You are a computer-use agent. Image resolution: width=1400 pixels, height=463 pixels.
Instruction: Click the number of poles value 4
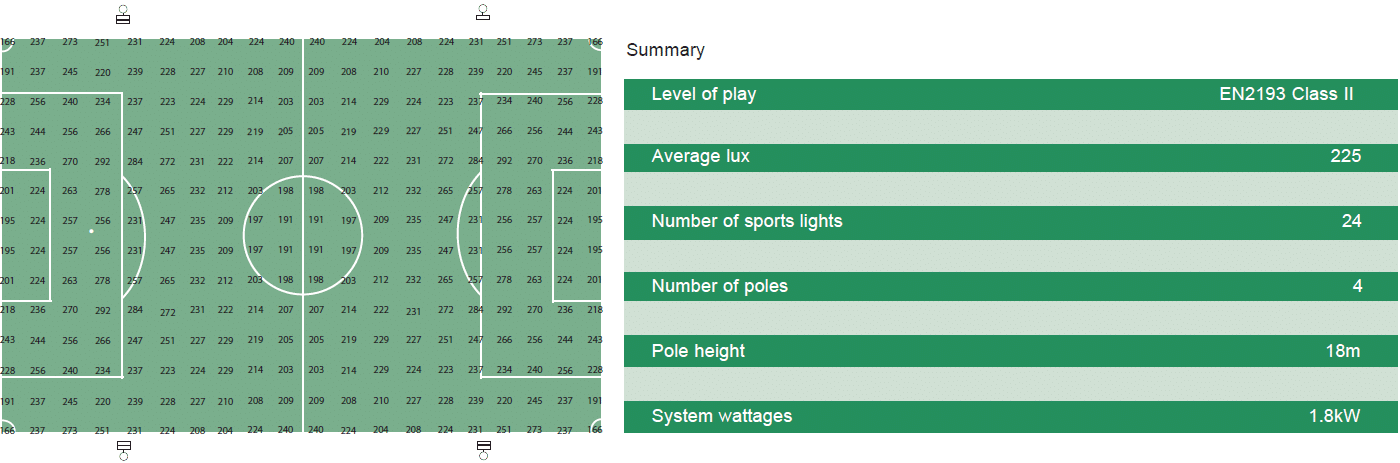tap(1357, 287)
